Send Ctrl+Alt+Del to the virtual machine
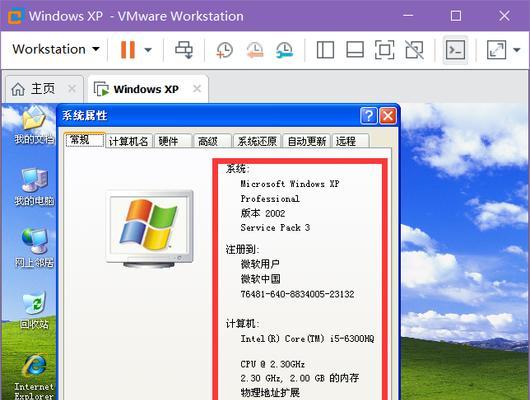 184,50
